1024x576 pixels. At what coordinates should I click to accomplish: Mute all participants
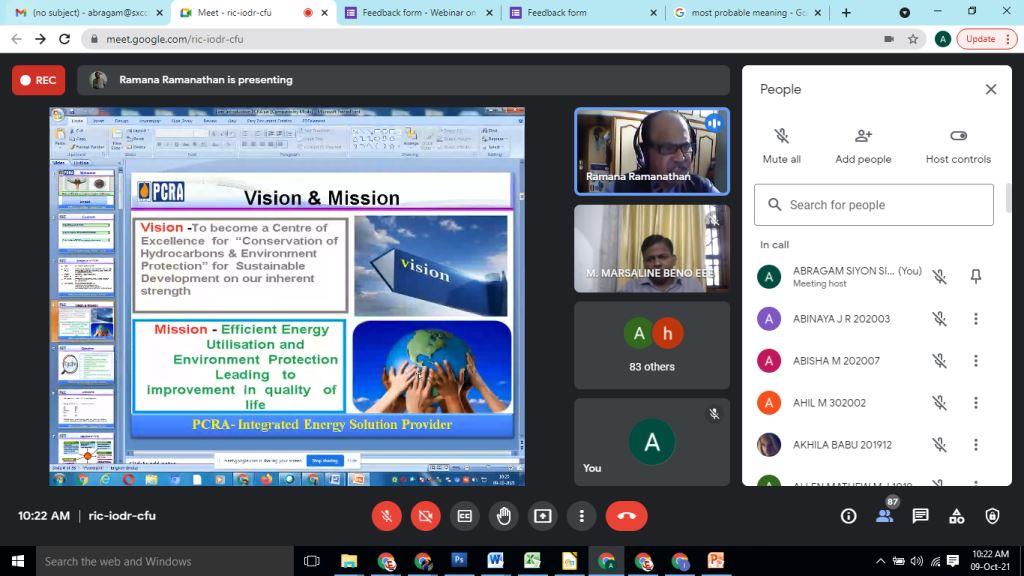pos(781,145)
